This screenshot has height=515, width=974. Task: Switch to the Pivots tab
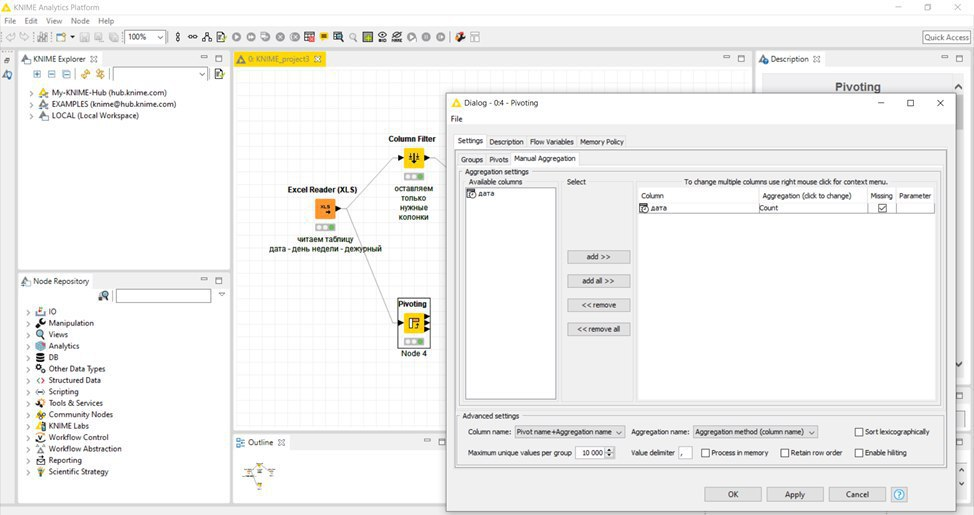pos(499,160)
